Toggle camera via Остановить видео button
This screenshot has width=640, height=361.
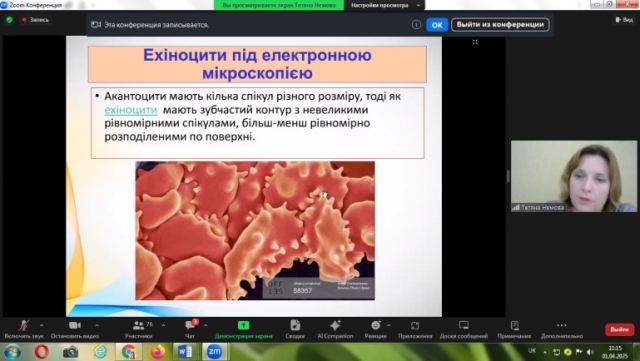click(75, 326)
